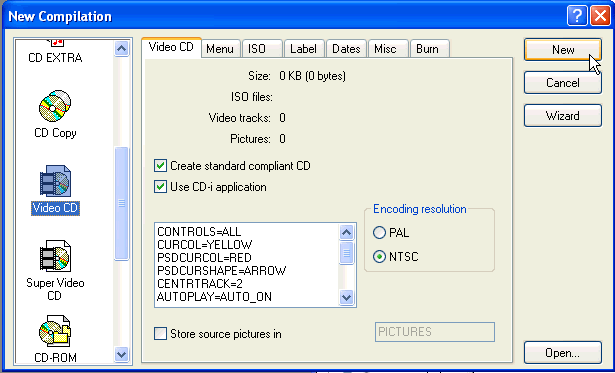Screen dimensions: 615x373
Task: Click up arrow of compilation type list
Action: click(122, 49)
